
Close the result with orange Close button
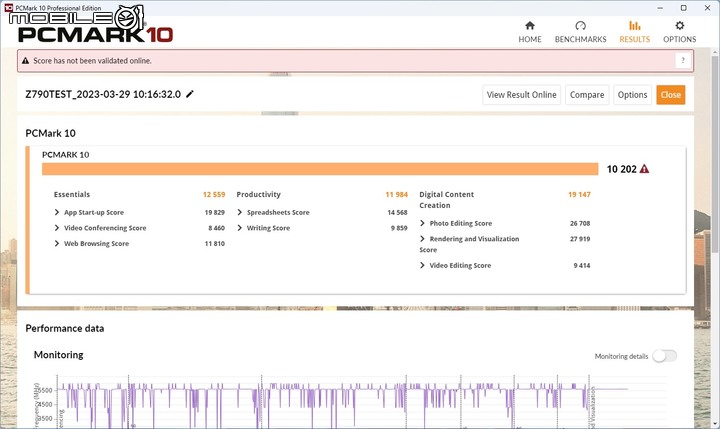[671, 95]
